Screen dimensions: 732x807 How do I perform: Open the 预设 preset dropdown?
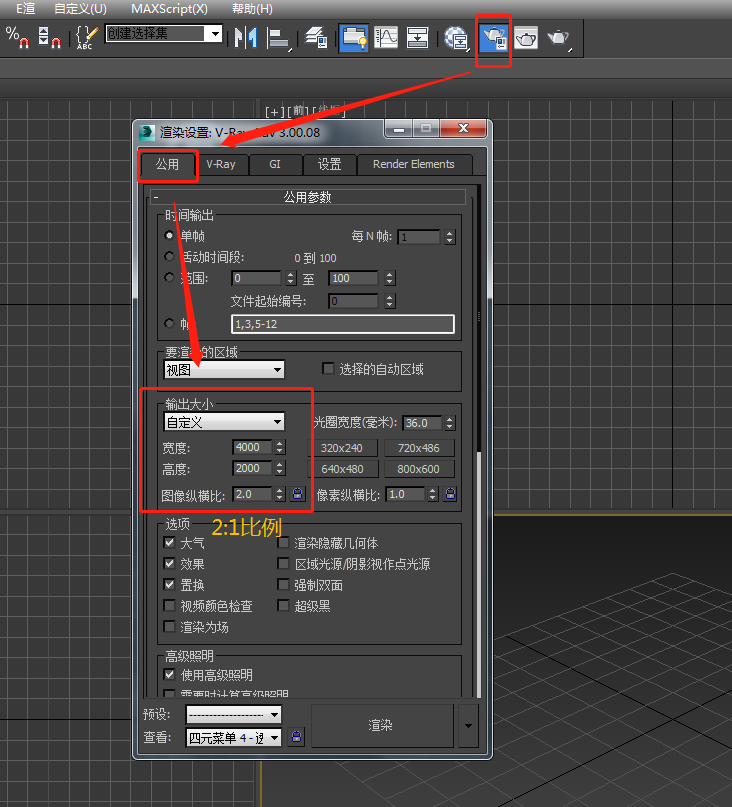[234, 714]
